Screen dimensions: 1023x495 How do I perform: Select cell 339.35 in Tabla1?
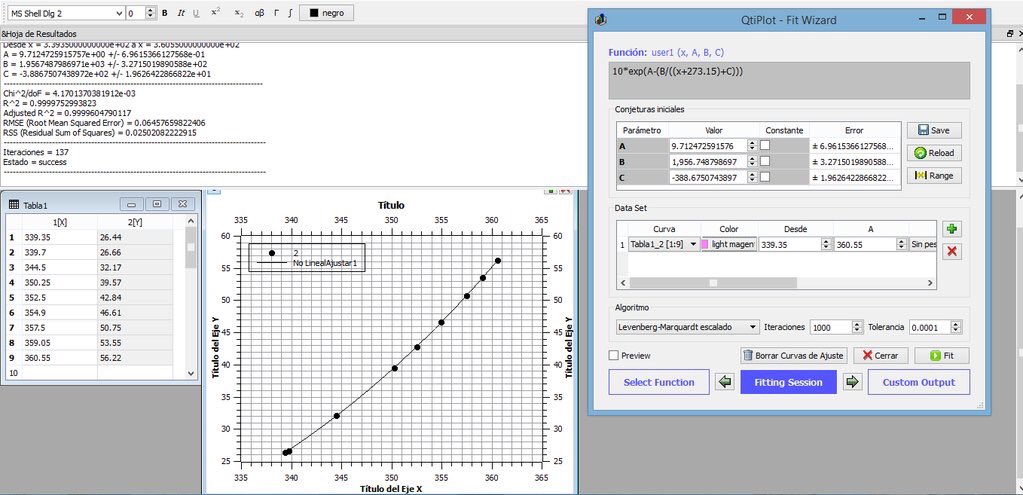(59, 237)
